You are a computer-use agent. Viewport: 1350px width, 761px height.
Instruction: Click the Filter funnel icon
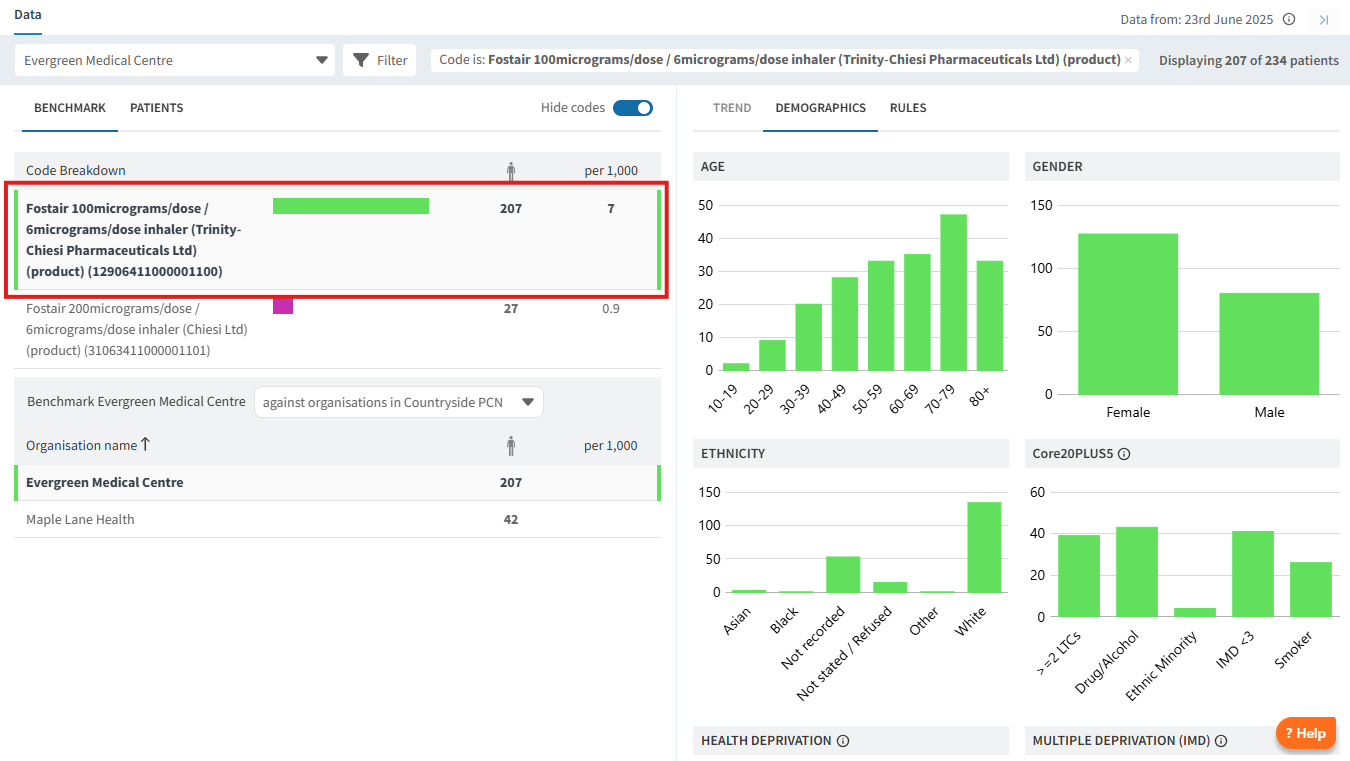(361, 60)
